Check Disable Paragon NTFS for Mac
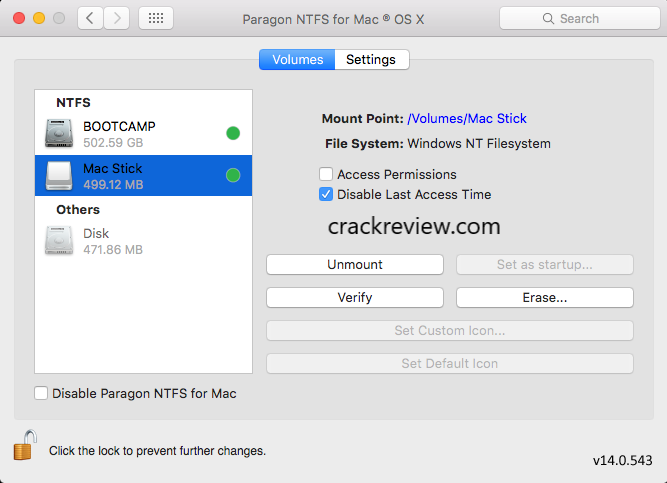Viewport: 667px width, 483px height. click(x=41, y=393)
